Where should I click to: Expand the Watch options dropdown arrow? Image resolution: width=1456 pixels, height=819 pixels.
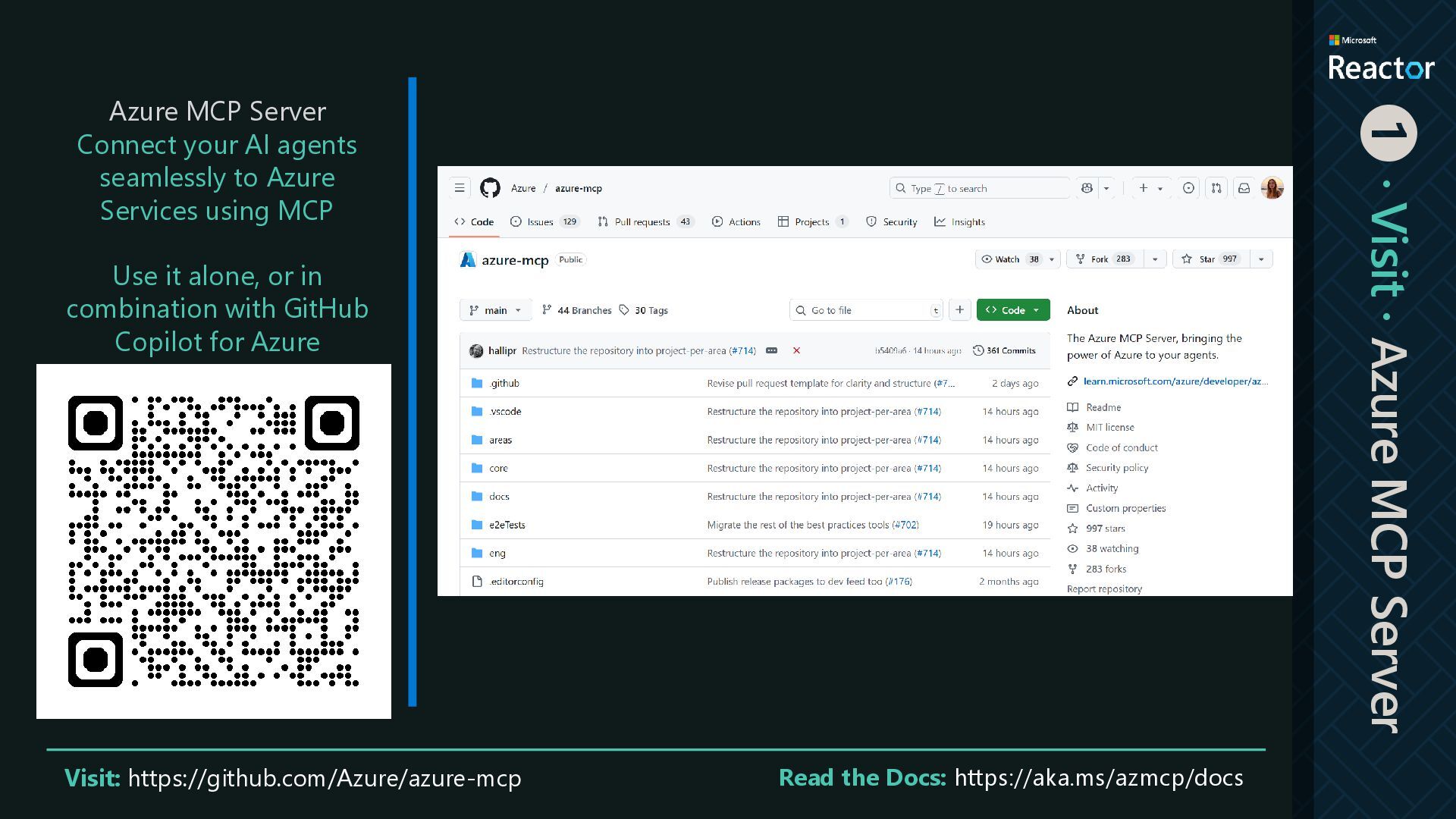pos(1052,259)
